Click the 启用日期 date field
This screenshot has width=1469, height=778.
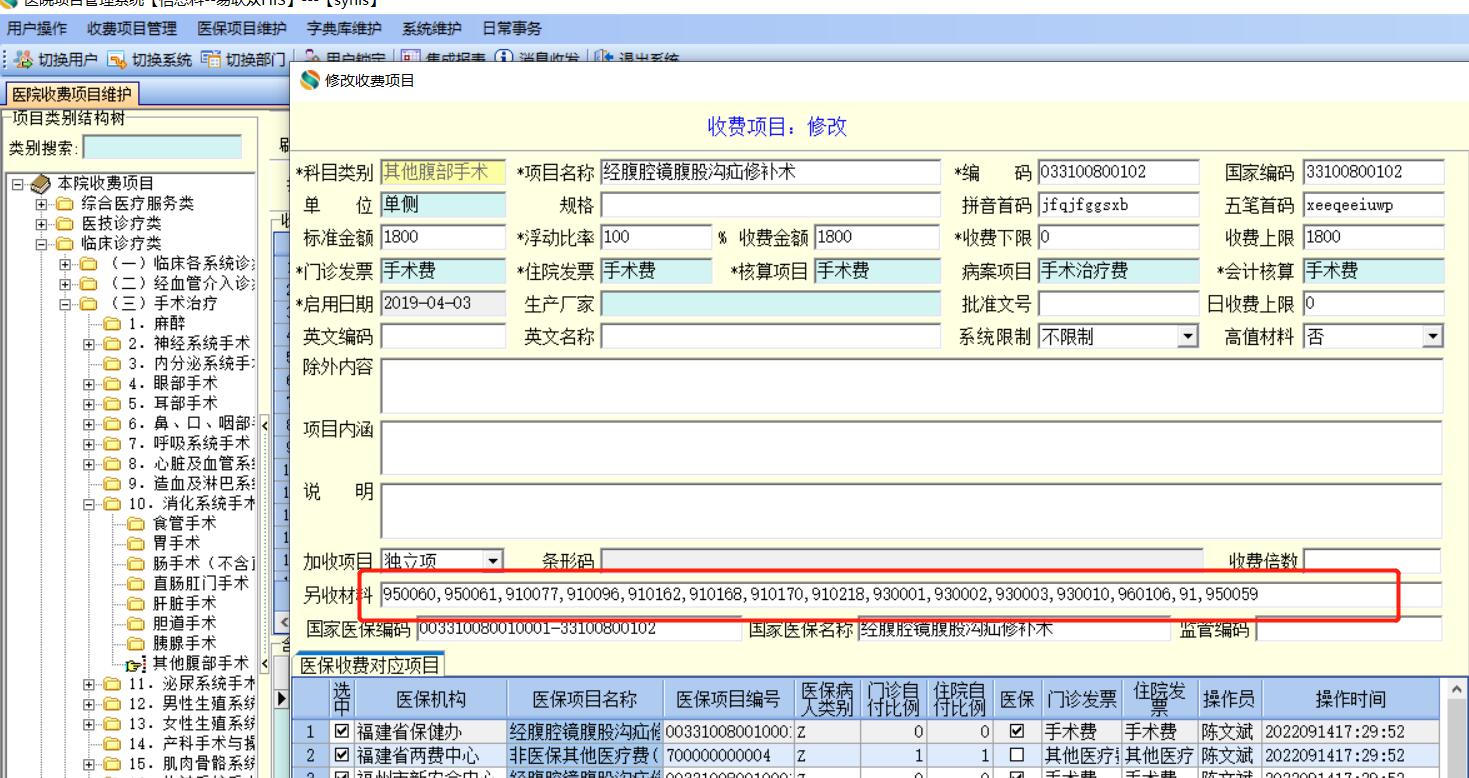coord(441,305)
